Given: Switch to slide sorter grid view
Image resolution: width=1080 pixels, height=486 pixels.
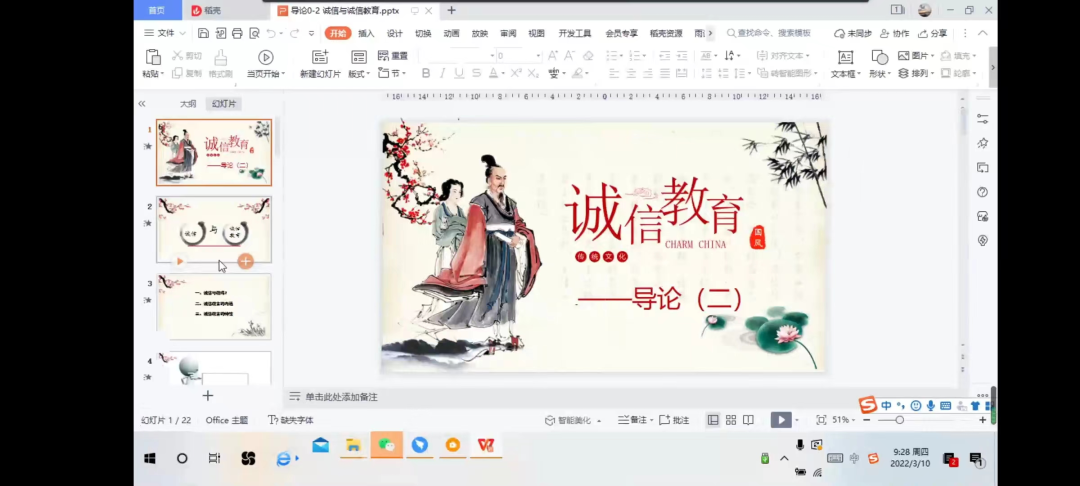Looking at the screenshot, I should [731, 420].
